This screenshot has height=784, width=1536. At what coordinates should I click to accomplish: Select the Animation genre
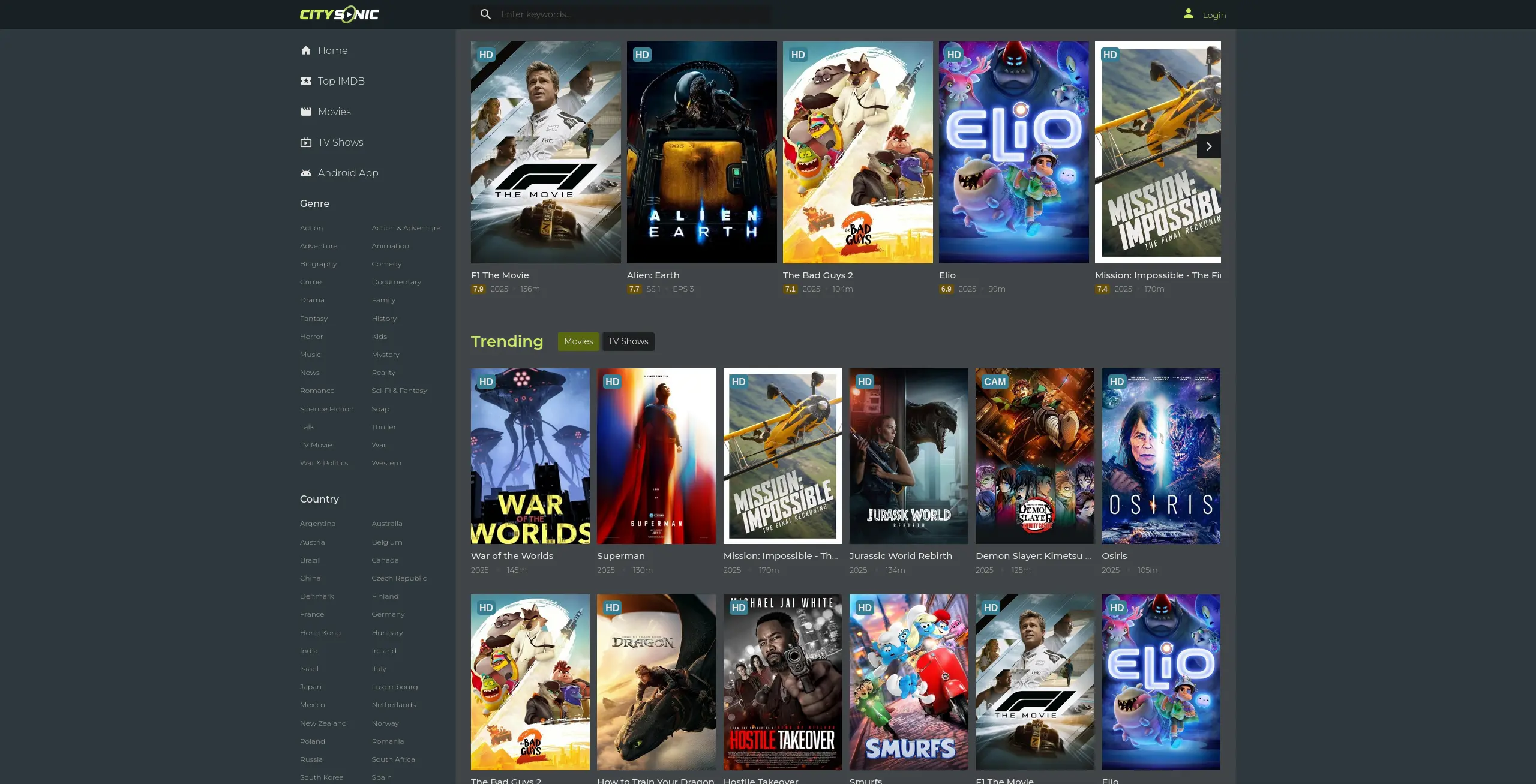pyautogui.click(x=390, y=246)
